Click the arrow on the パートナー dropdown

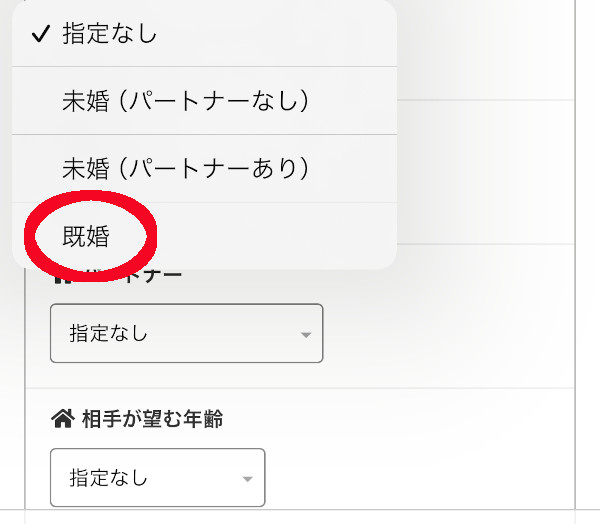point(306,334)
